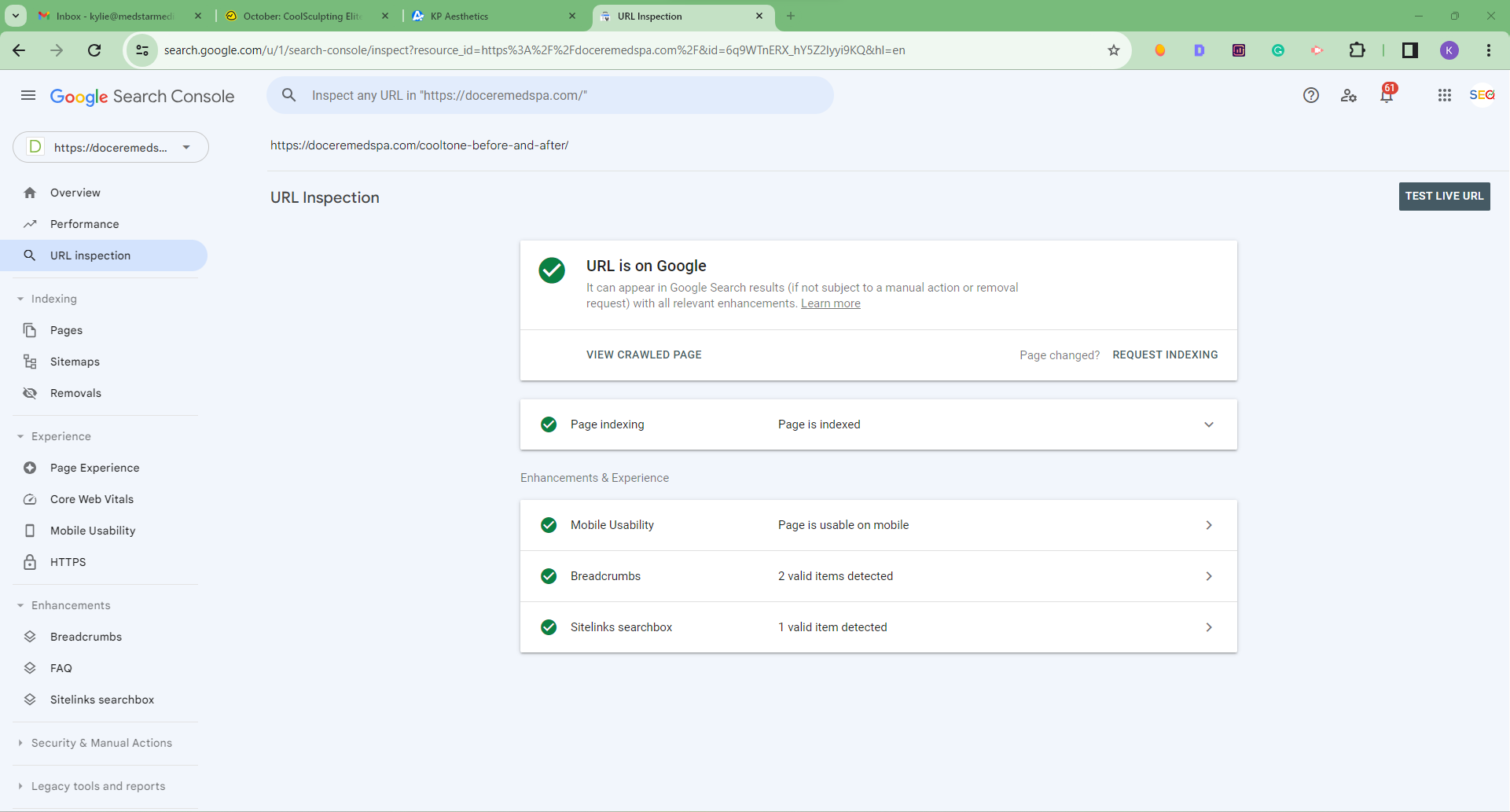Open the browser extensions puzzle icon
The image size is (1510, 812).
point(1358,50)
